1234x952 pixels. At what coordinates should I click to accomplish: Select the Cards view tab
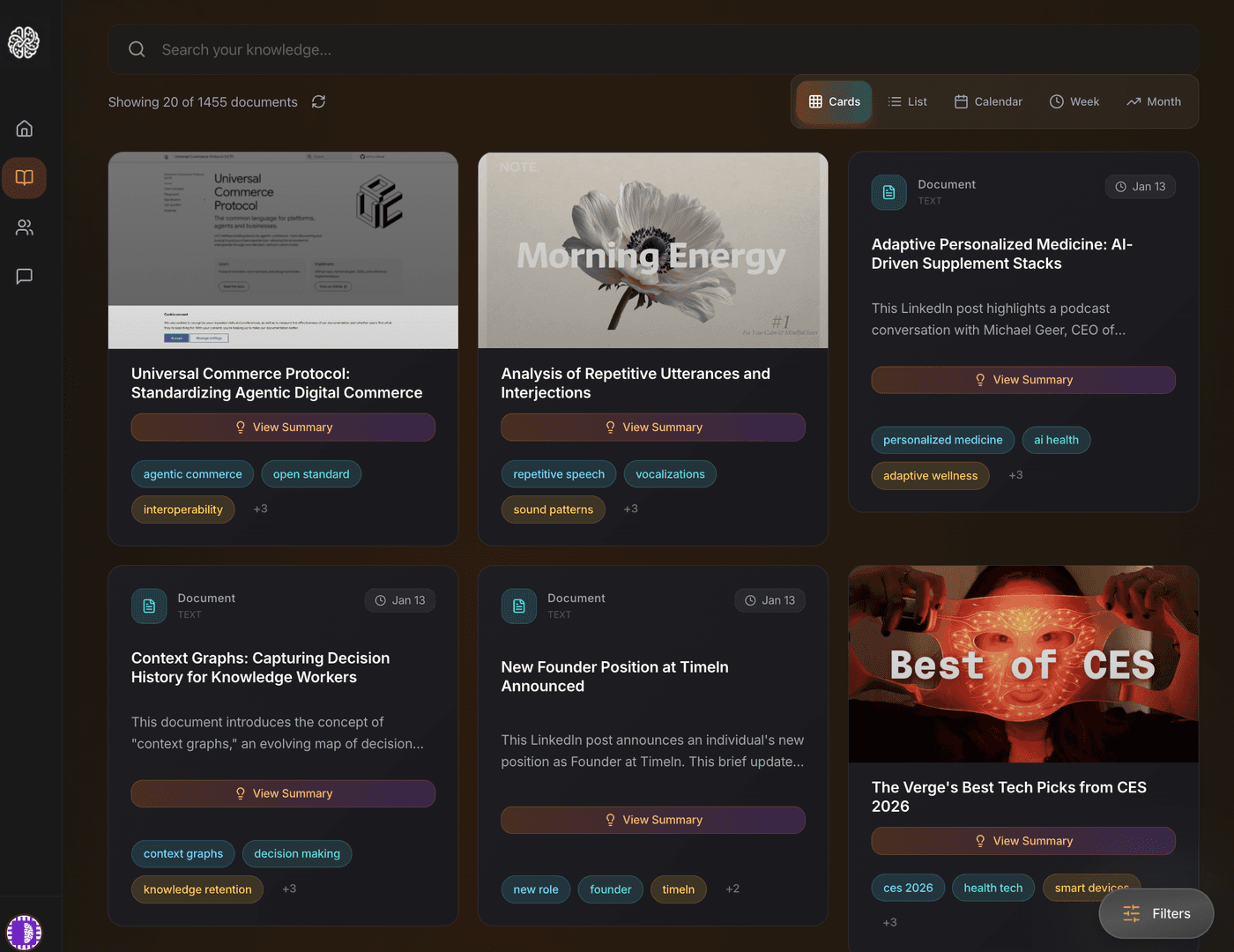point(834,101)
